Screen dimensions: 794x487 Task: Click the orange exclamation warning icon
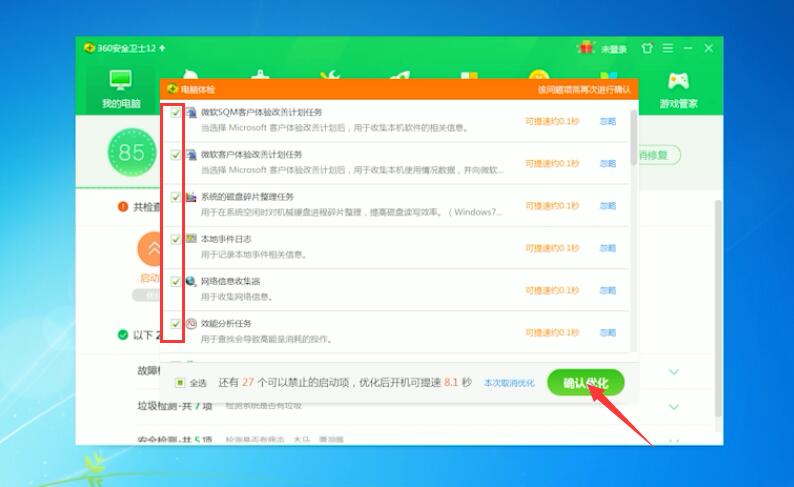click(x=123, y=207)
